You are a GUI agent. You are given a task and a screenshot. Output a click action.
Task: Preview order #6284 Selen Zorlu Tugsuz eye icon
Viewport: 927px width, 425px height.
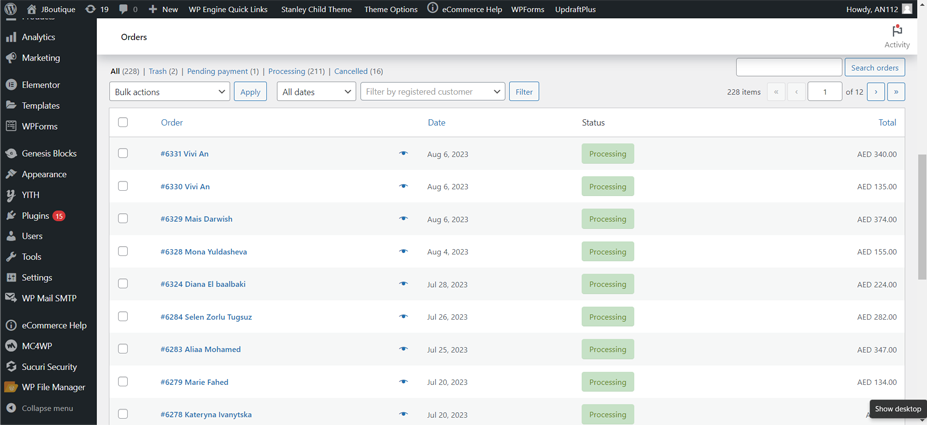403,316
